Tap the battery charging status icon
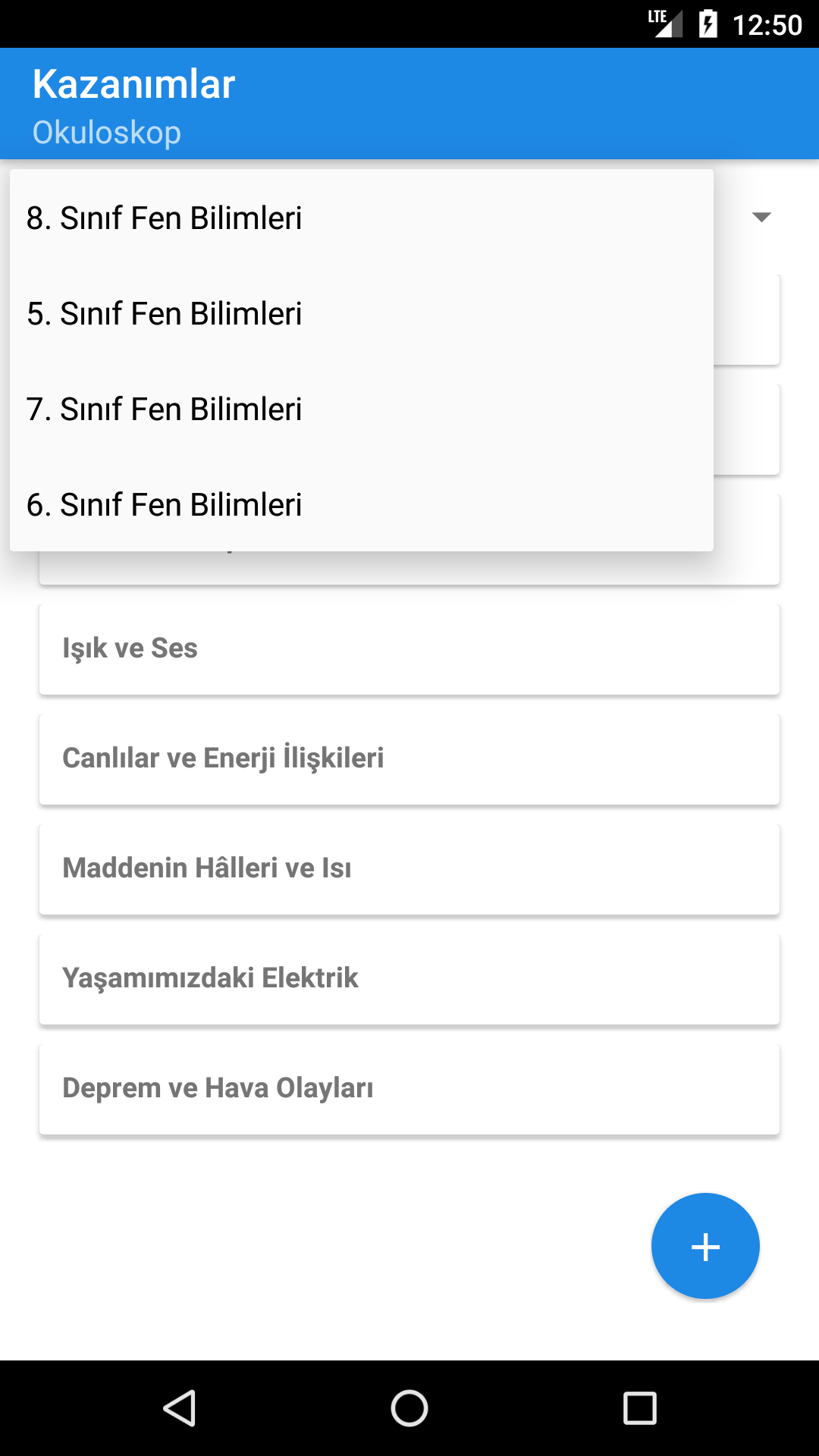Screen dimensions: 819x1456 (708, 24)
